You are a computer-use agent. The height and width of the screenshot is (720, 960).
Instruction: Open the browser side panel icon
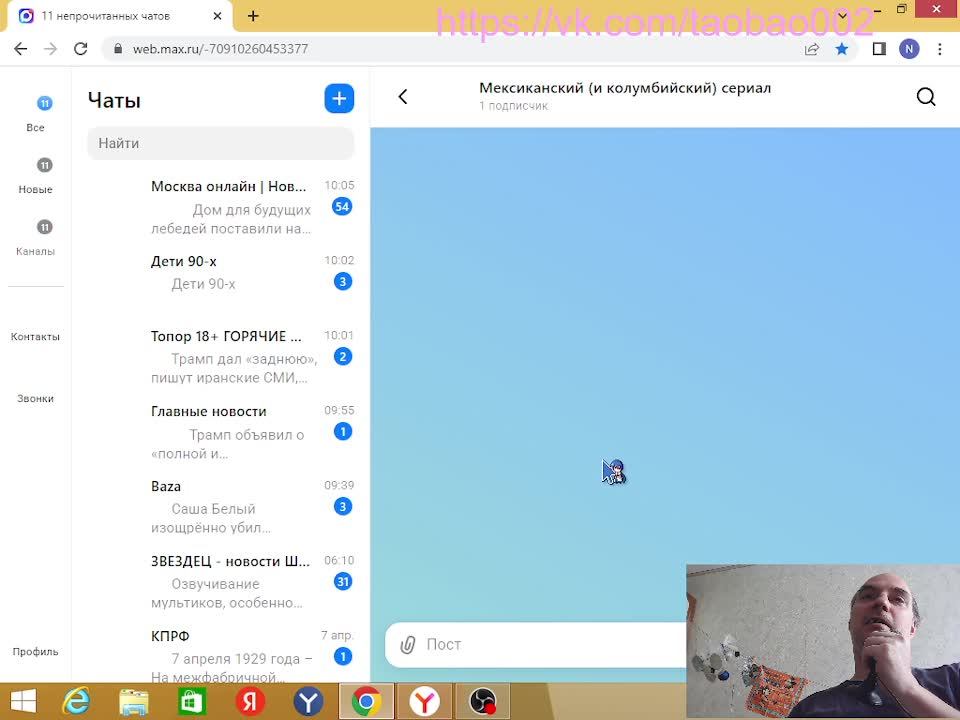[879, 49]
